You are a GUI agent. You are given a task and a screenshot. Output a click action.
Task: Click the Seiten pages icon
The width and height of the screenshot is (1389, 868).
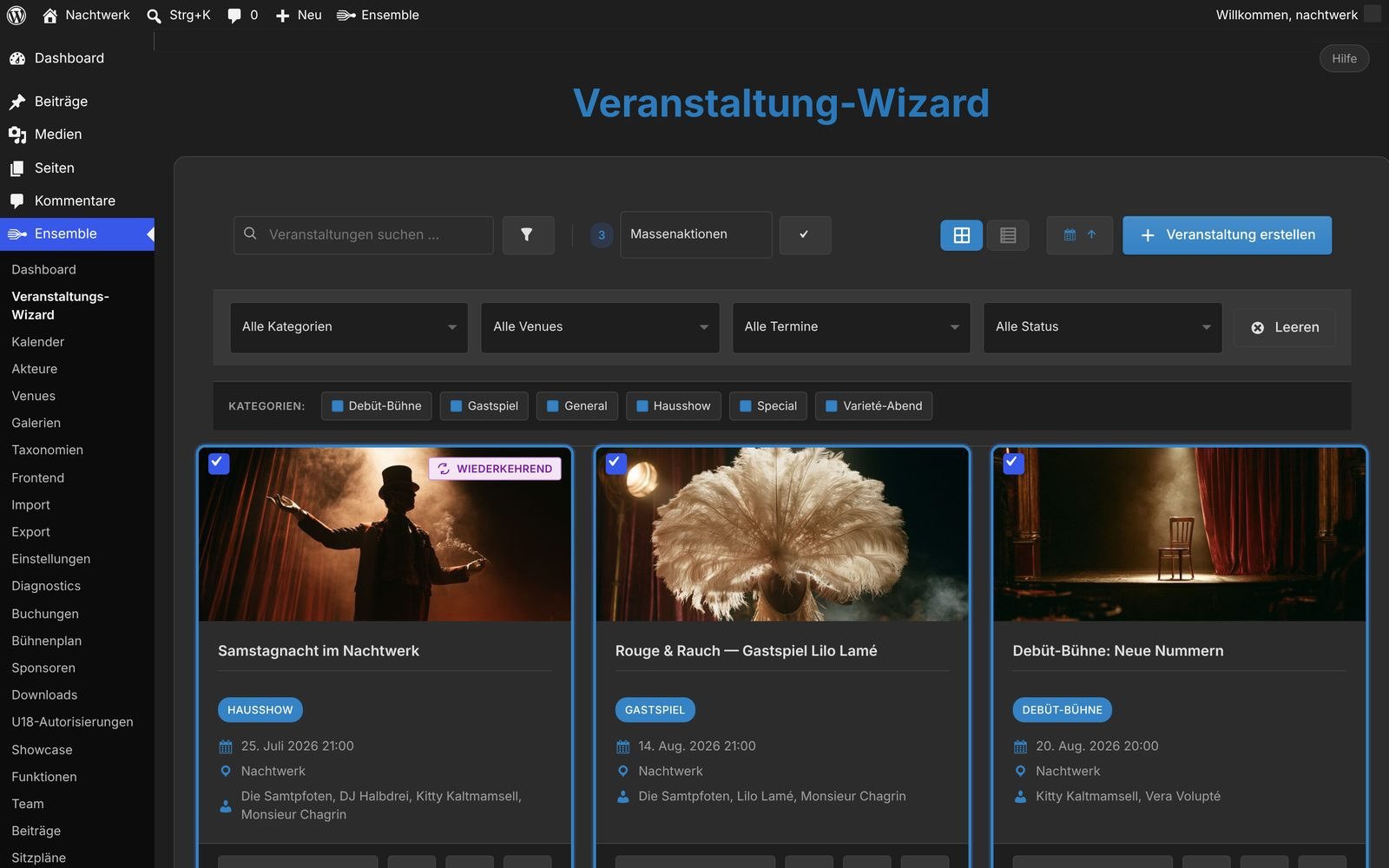tap(17, 168)
